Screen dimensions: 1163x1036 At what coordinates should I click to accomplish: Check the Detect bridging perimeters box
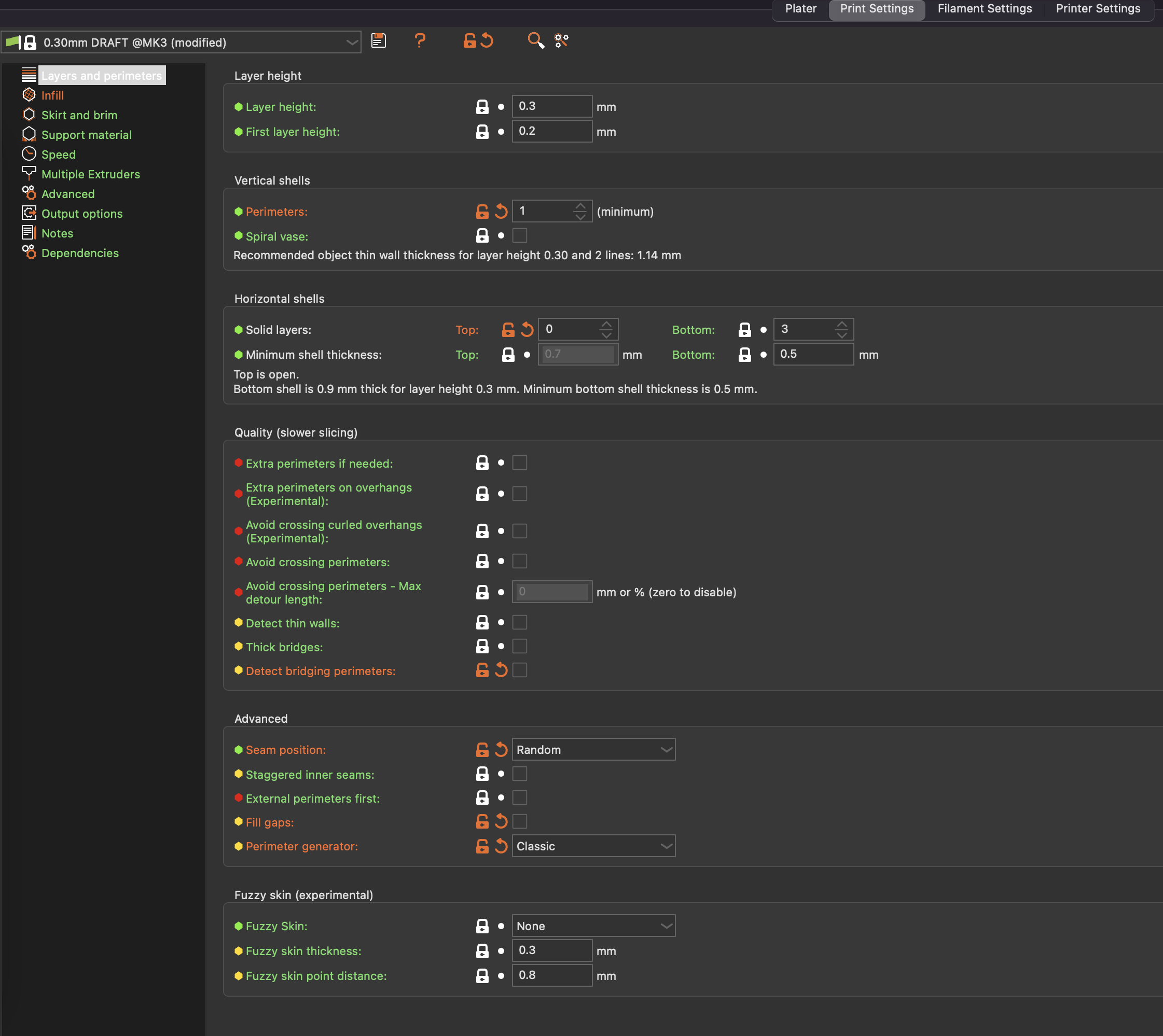click(519, 670)
